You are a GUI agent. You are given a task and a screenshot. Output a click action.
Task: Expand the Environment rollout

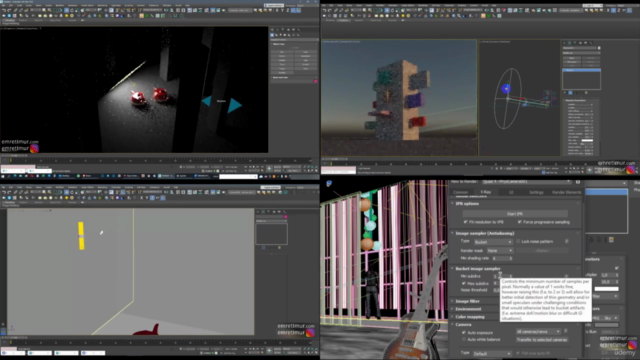pos(468,309)
